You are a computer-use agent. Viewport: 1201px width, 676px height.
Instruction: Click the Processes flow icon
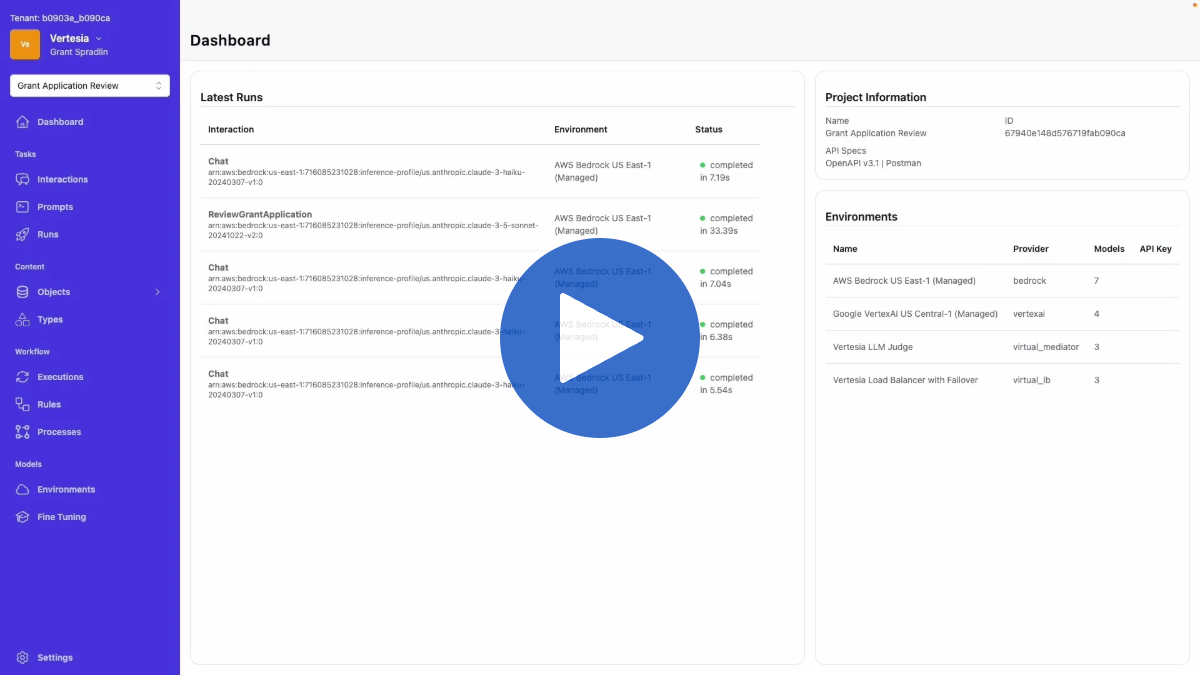point(23,432)
